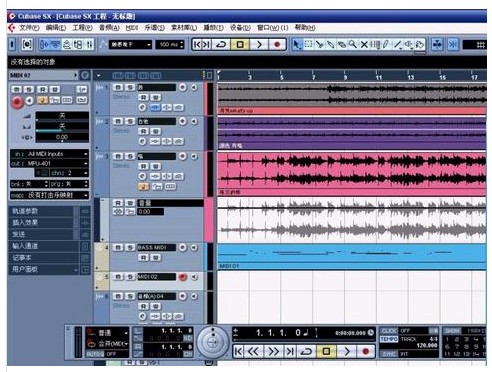Expand the MIDI 02 inspector header arrow
The width and height of the screenshot is (492, 372).
pos(75,75)
